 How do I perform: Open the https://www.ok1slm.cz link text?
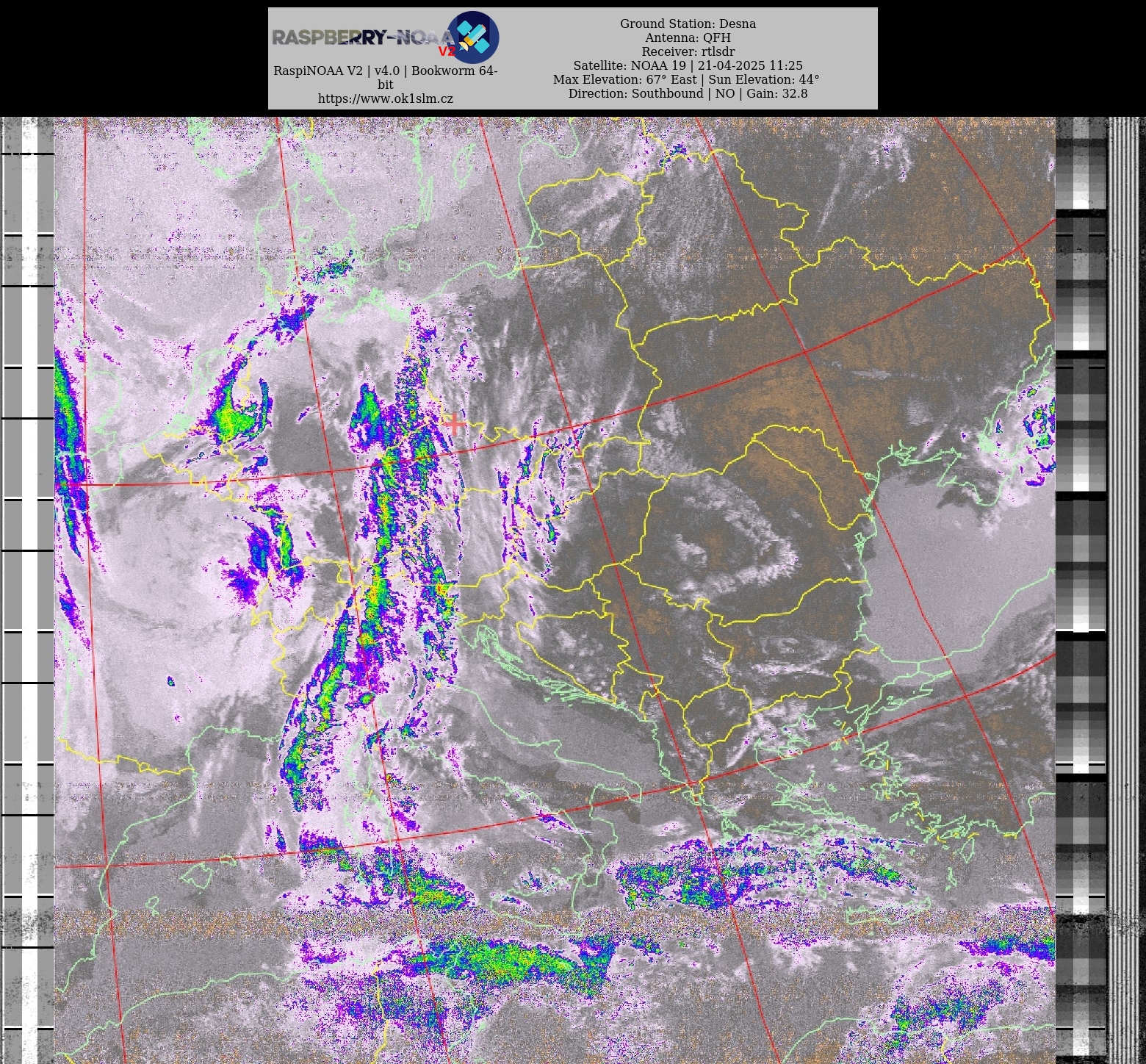tap(386, 98)
